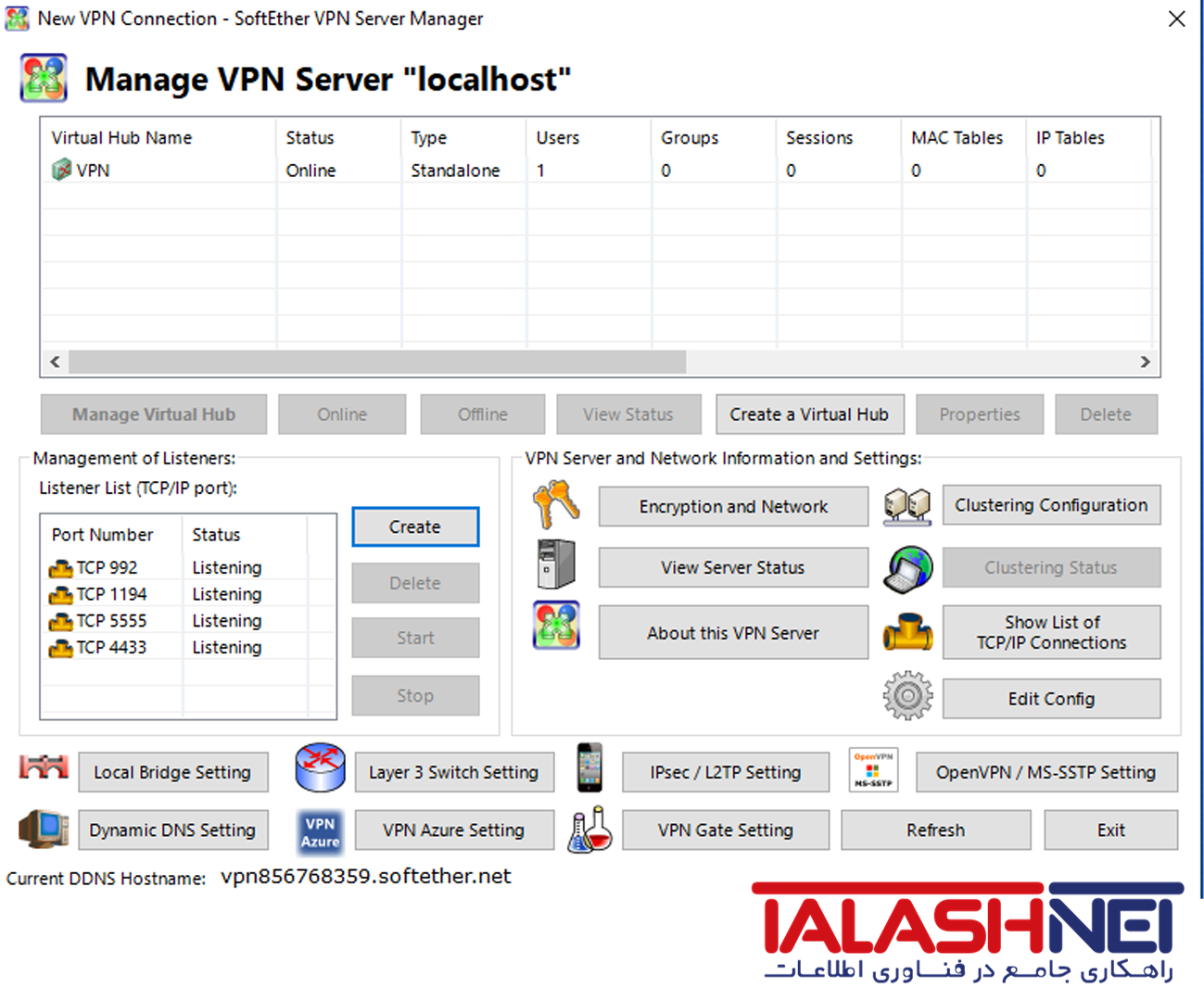
Task: Click the hub list right scroll arrow
Action: (x=1146, y=361)
